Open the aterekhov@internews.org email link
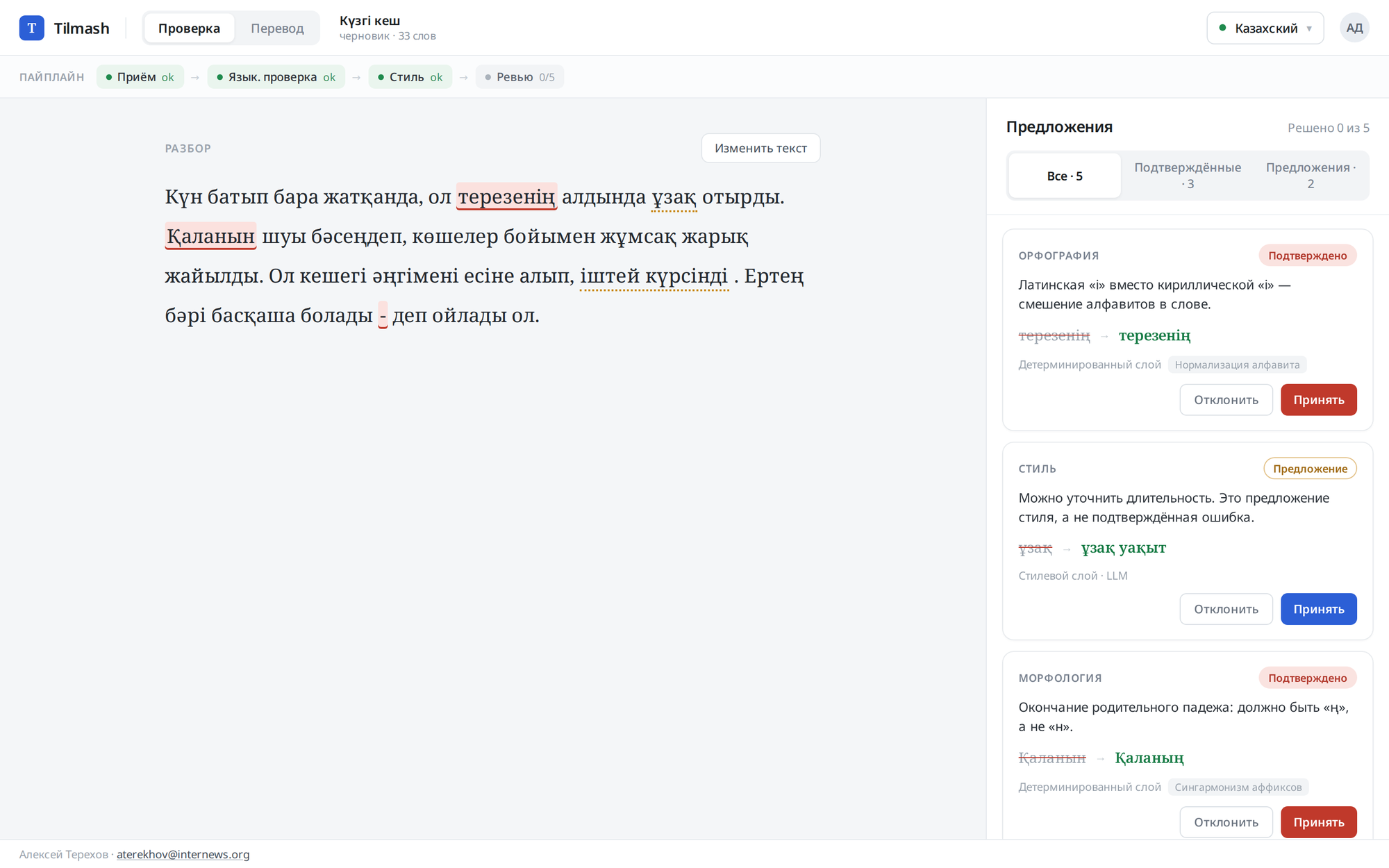The image size is (1389, 868). tap(183, 854)
